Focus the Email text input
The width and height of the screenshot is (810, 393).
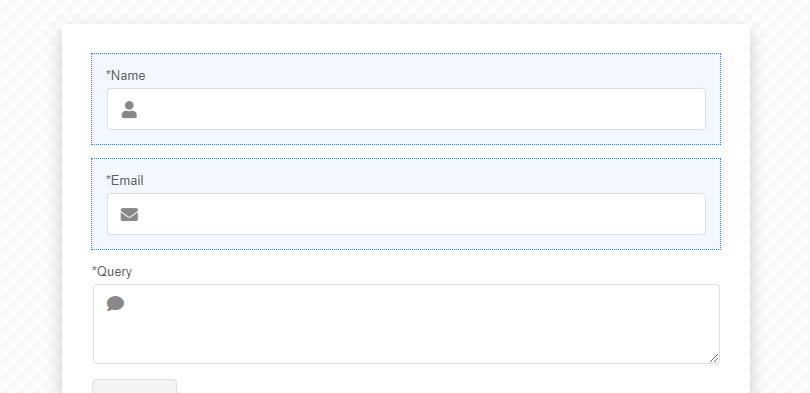pos(406,214)
